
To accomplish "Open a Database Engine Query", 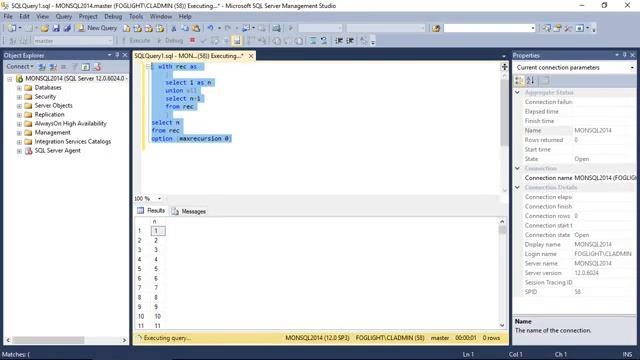I will (x=127, y=28).
